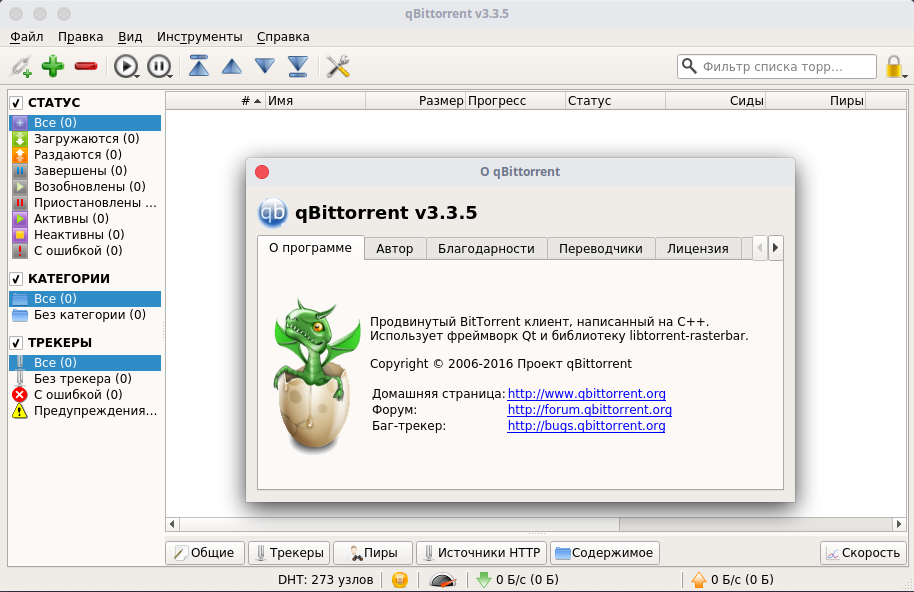Open the Инструменты menu
The image size is (914, 592).
coord(199,37)
